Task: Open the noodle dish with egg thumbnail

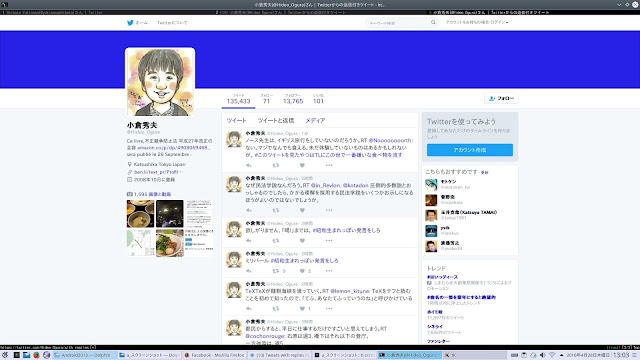Action: coord(169,243)
